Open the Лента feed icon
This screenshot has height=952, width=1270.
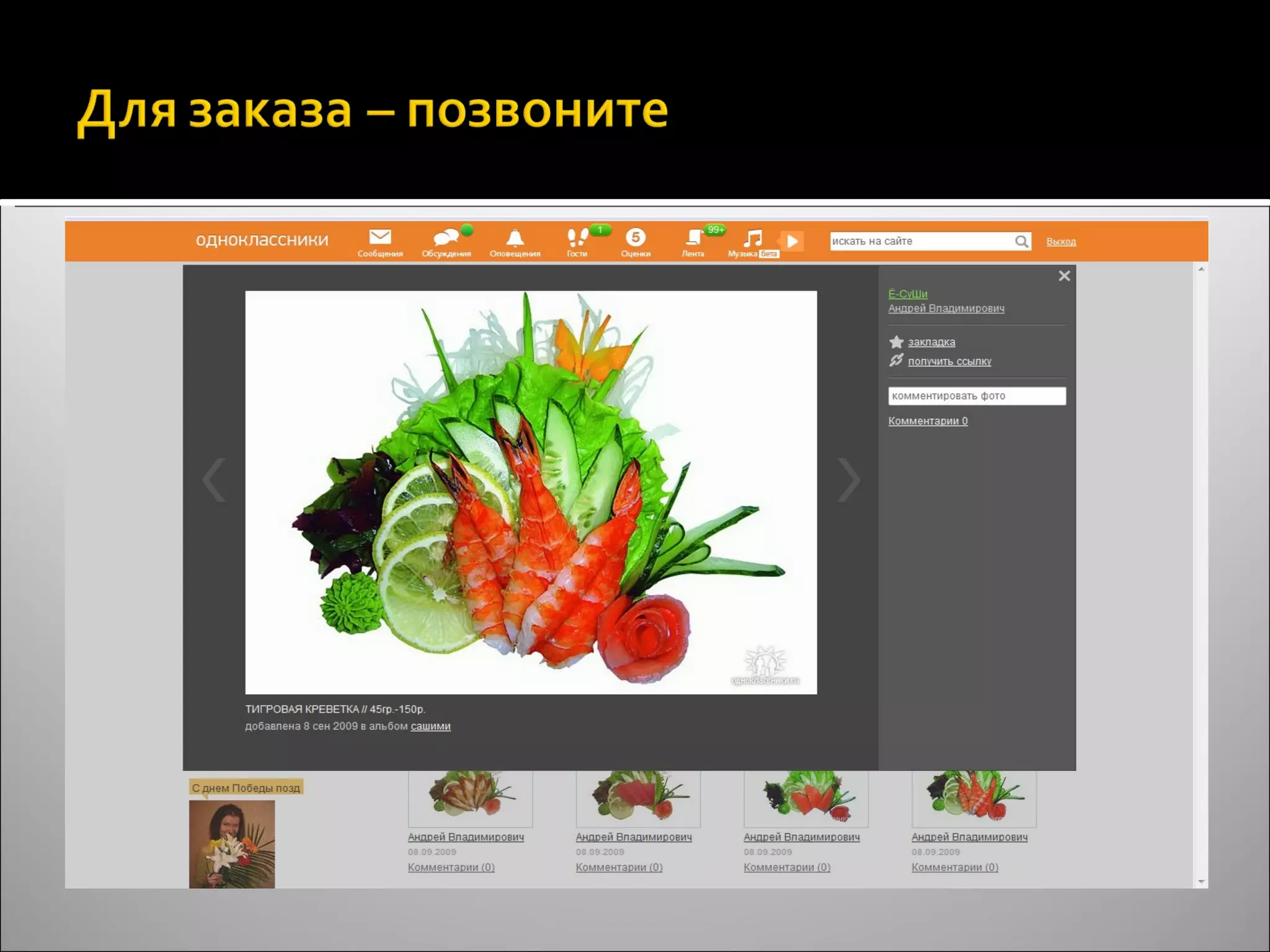(693, 238)
